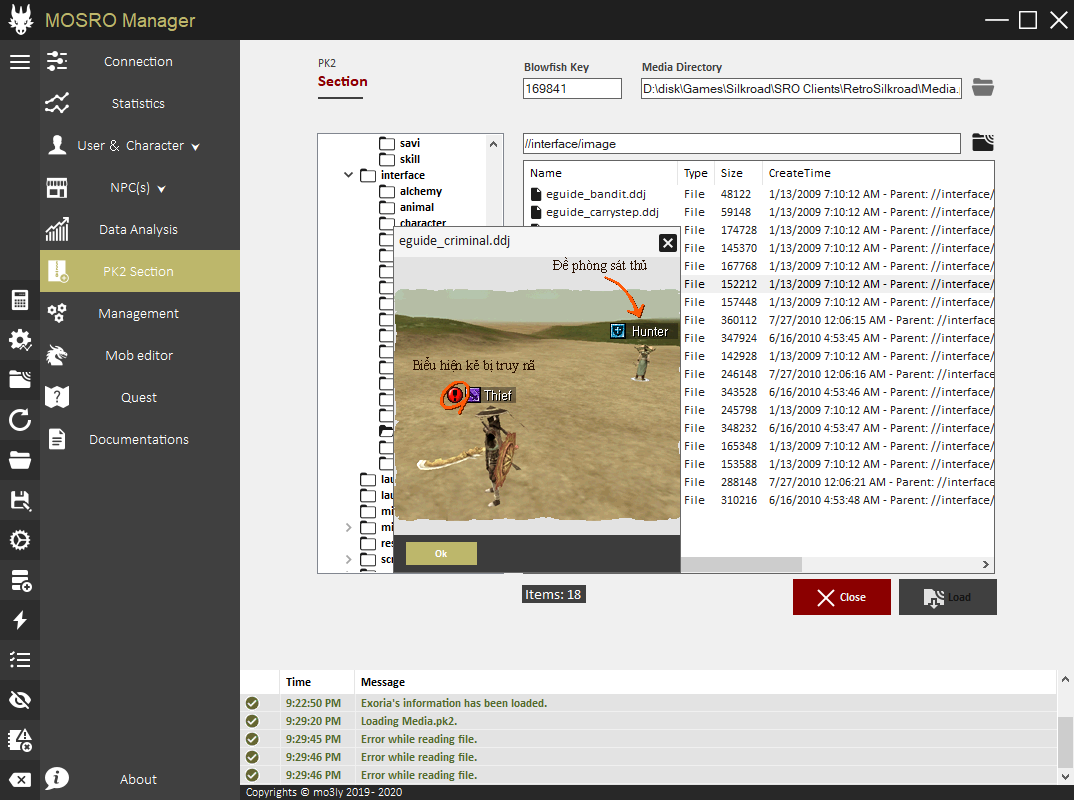Screen dimensions: 1074x800
Task: Close the eguide_criminal.ddj preview popup
Action: 667,242
